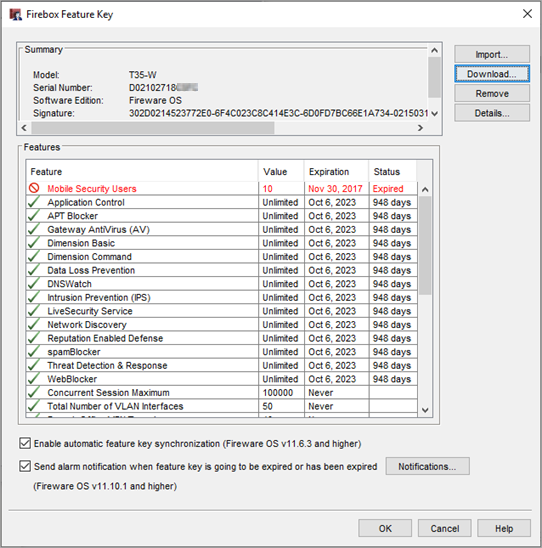
Task: Click the checkmark beside Reputation Enabled Defense
Action: pyautogui.click(x=34, y=338)
